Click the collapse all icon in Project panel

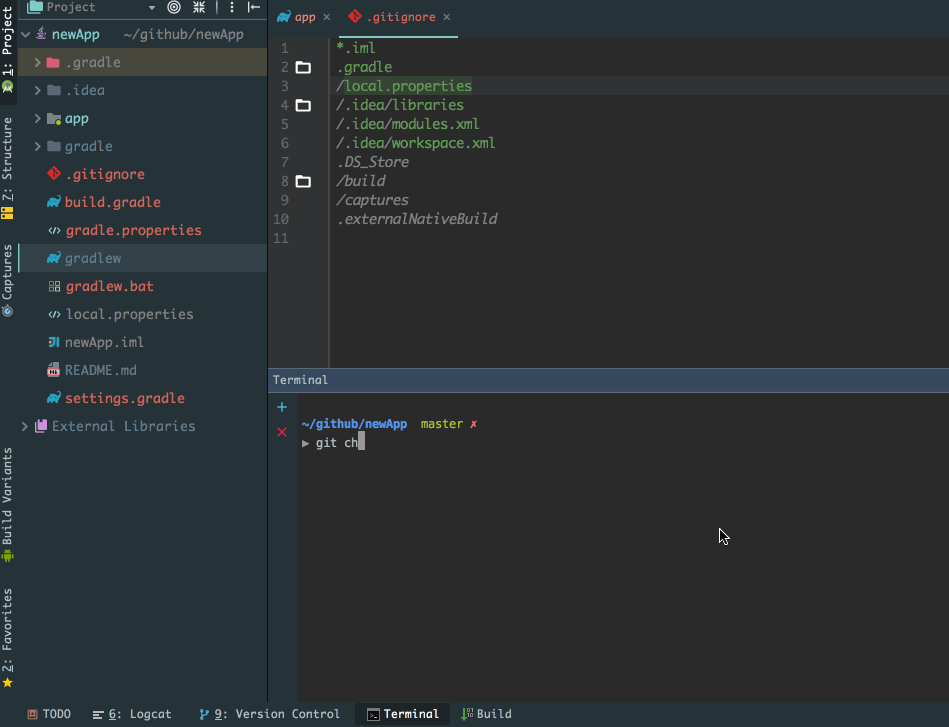[x=199, y=7]
